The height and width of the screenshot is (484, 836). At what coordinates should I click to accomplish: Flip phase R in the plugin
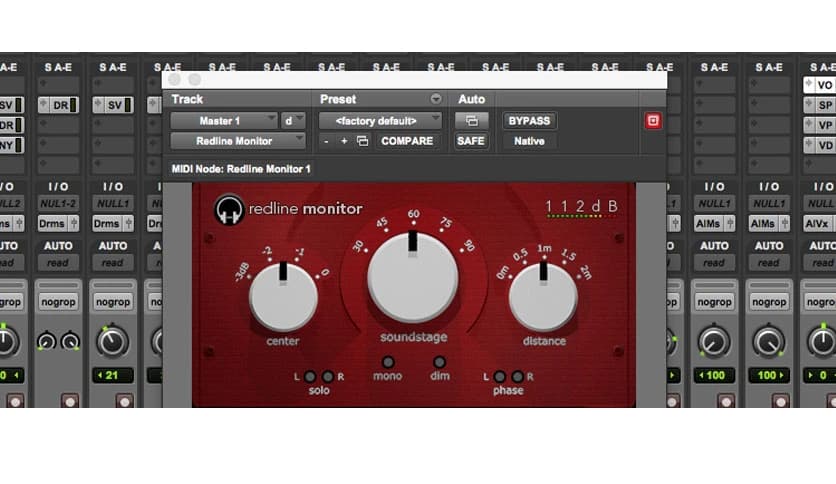point(518,377)
